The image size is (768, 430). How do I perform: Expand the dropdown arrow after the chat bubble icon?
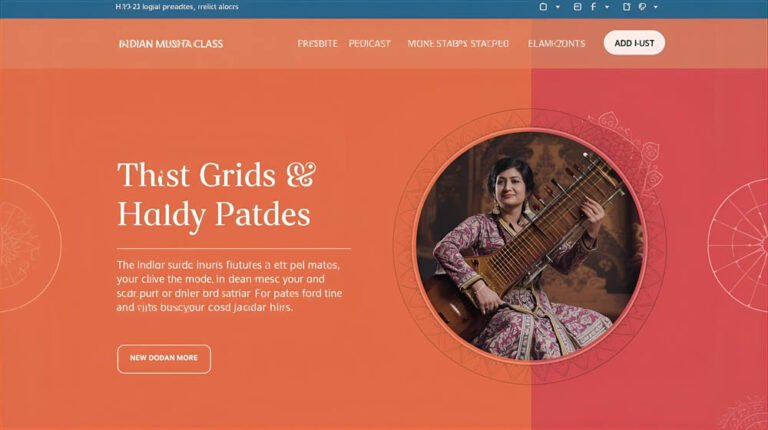[x=656, y=7]
